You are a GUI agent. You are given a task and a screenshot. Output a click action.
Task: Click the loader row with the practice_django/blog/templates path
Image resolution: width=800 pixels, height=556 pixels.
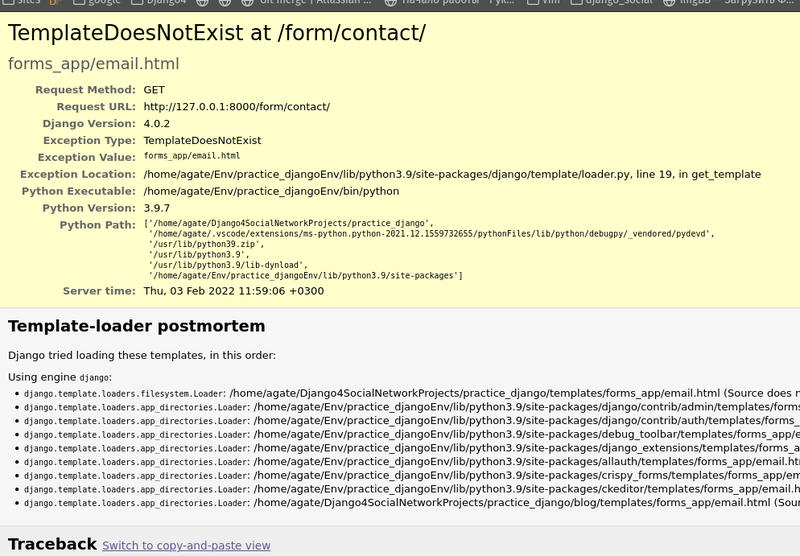[412, 503]
